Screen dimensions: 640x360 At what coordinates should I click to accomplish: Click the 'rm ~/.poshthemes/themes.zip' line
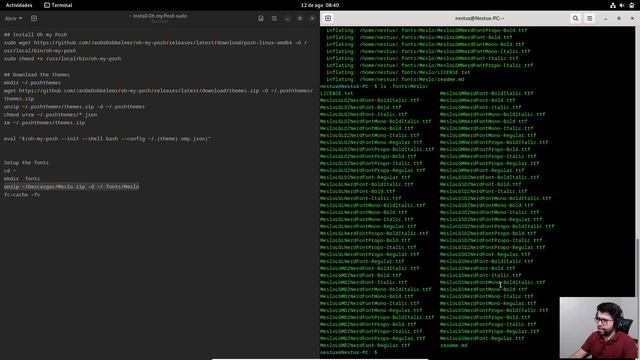tap(44, 123)
